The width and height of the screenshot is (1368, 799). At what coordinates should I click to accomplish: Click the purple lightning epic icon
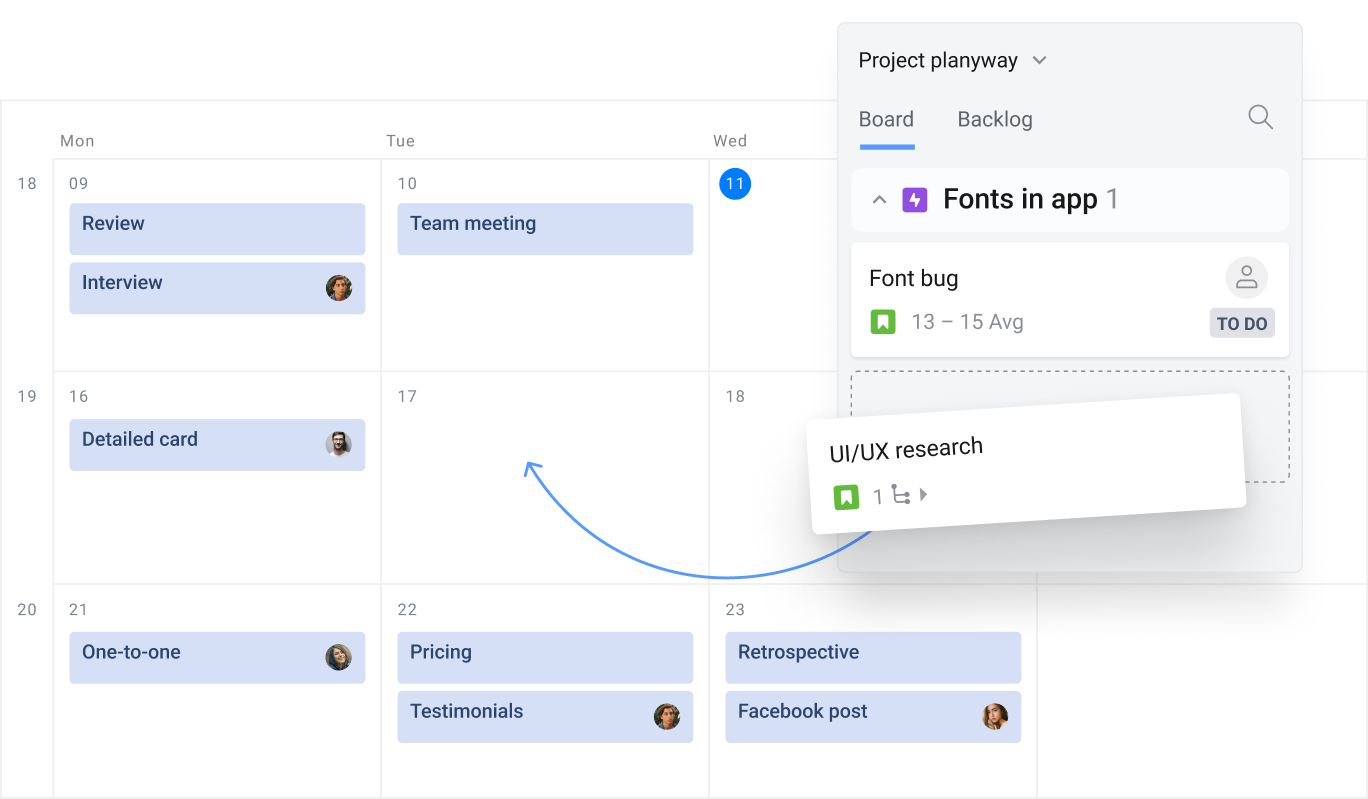(x=916, y=199)
